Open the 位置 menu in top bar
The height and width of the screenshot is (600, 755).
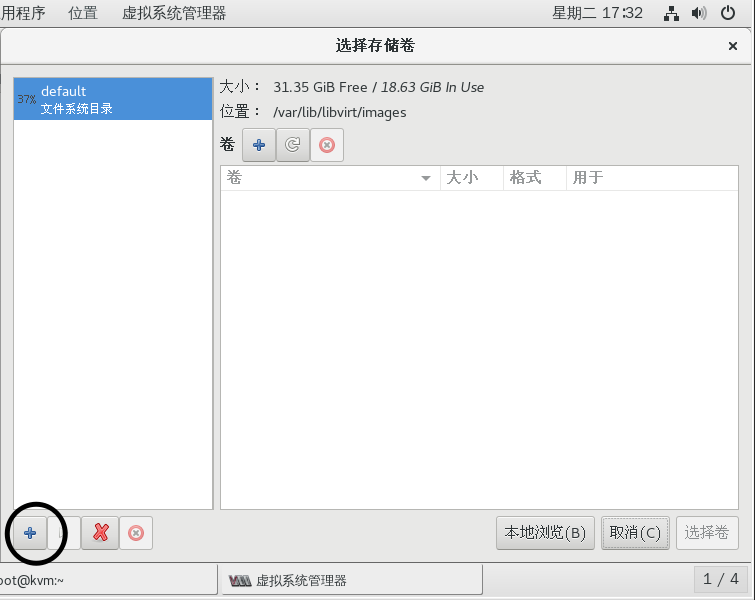coord(83,14)
